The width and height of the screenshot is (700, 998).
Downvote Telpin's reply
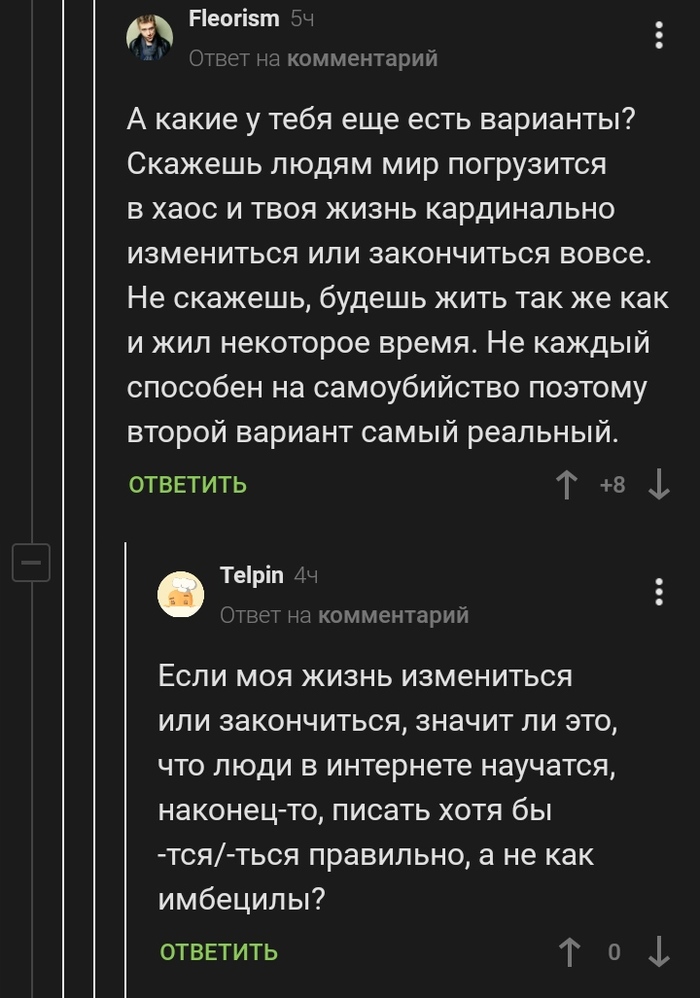(x=659, y=951)
